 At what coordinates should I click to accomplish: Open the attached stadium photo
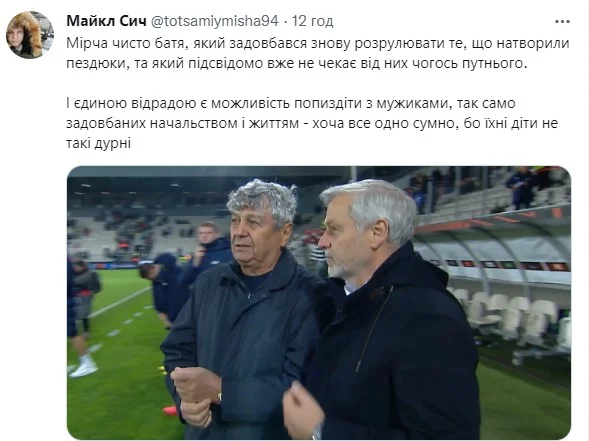[319, 303]
